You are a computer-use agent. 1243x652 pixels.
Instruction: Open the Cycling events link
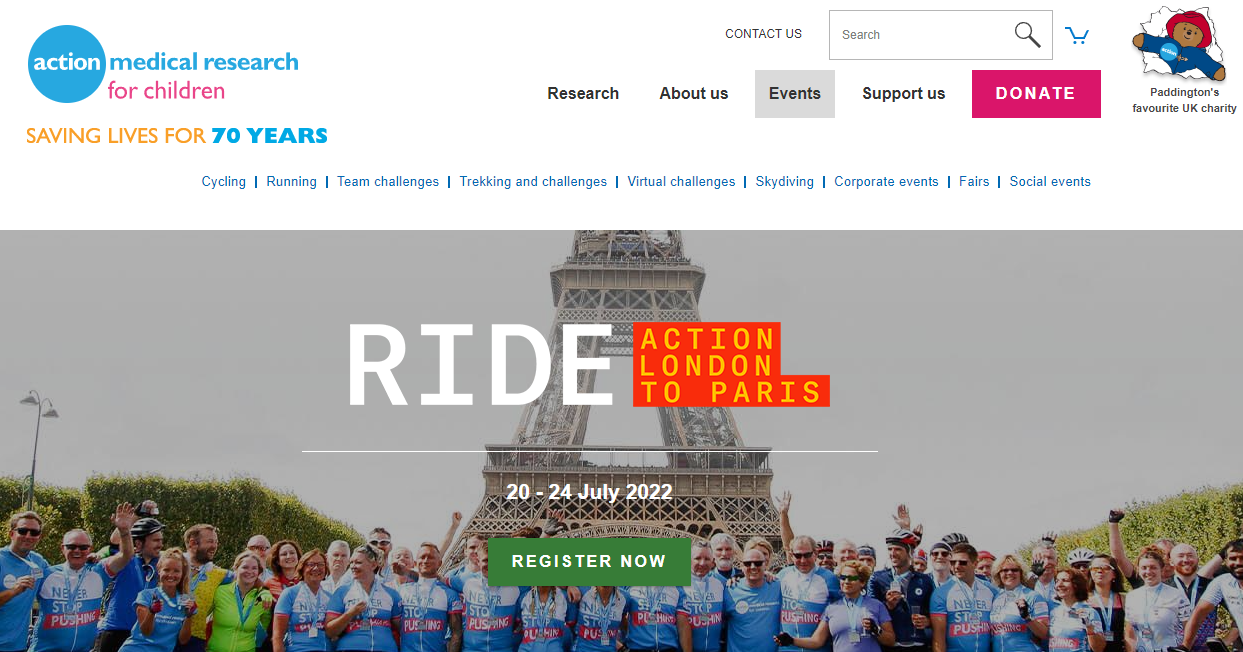(224, 182)
